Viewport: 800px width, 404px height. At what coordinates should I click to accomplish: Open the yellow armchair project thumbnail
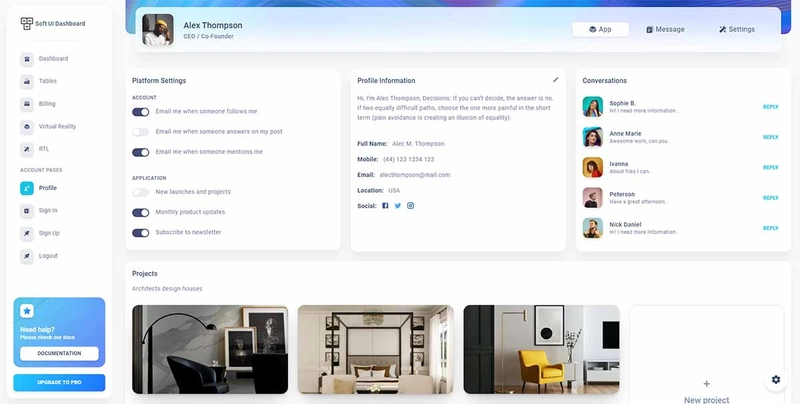pos(541,349)
